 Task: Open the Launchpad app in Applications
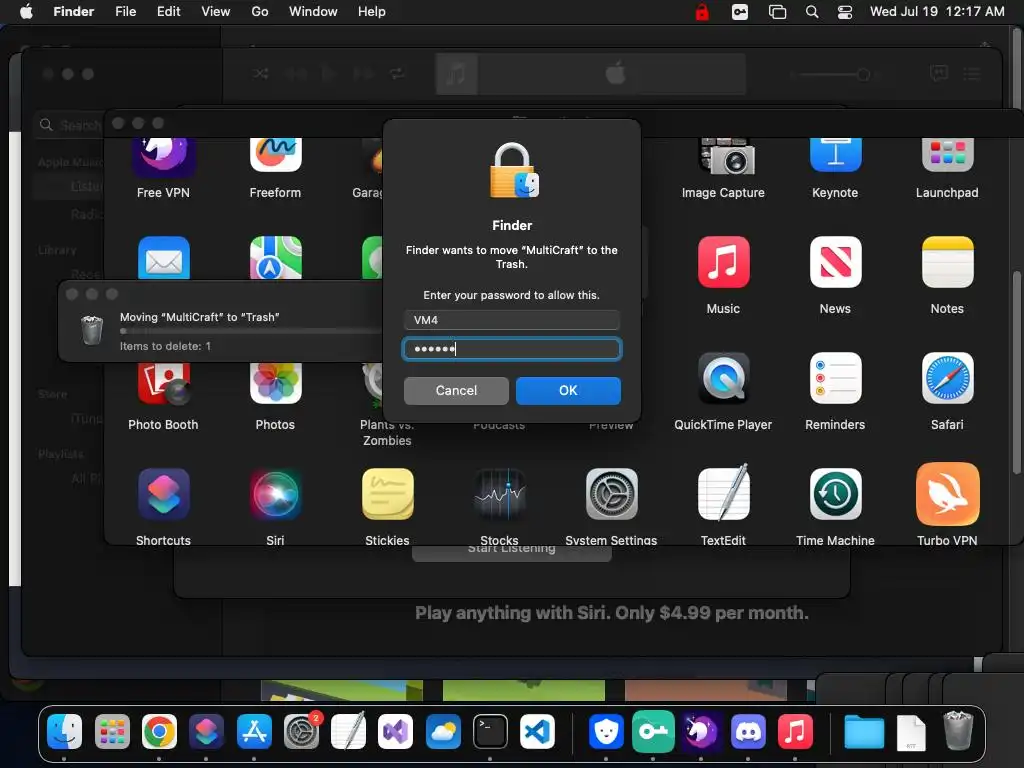click(x=947, y=155)
